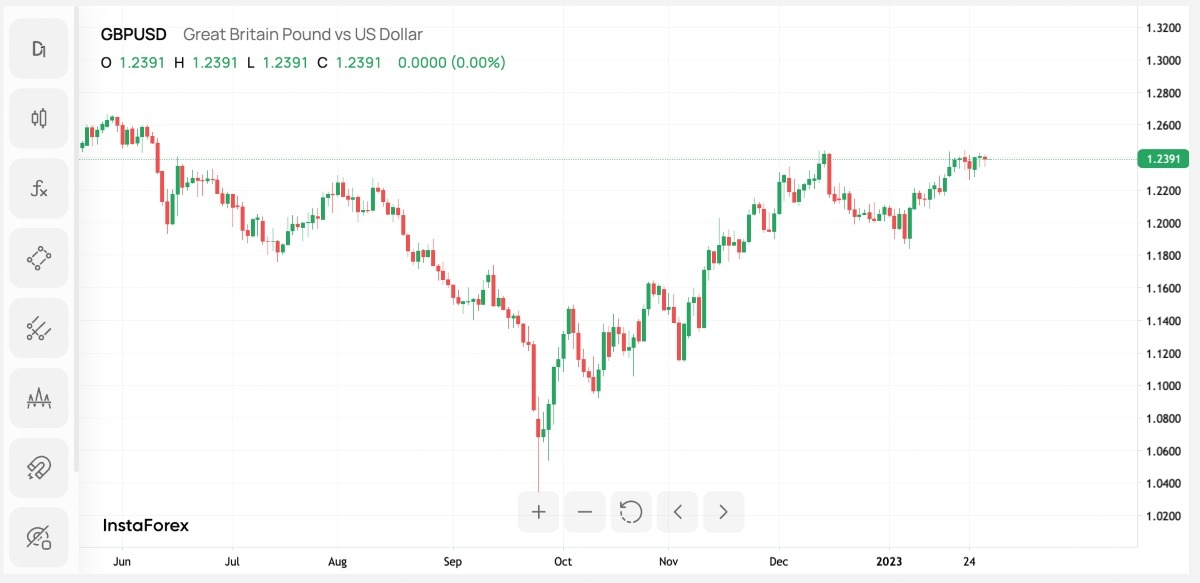Click the GBPUSD symbol name
The width and height of the screenshot is (1200, 583).
pos(134,34)
